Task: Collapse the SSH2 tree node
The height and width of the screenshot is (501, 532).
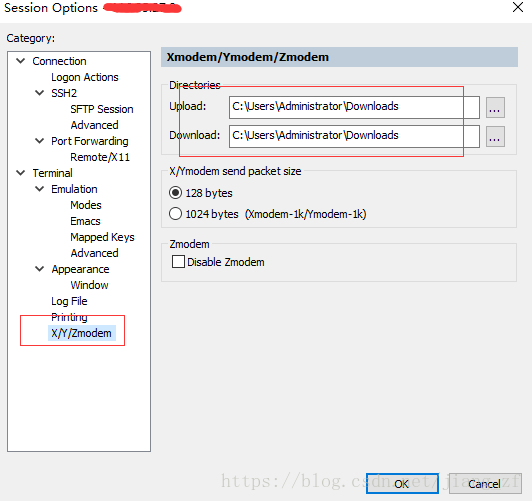Action: (x=40, y=93)
